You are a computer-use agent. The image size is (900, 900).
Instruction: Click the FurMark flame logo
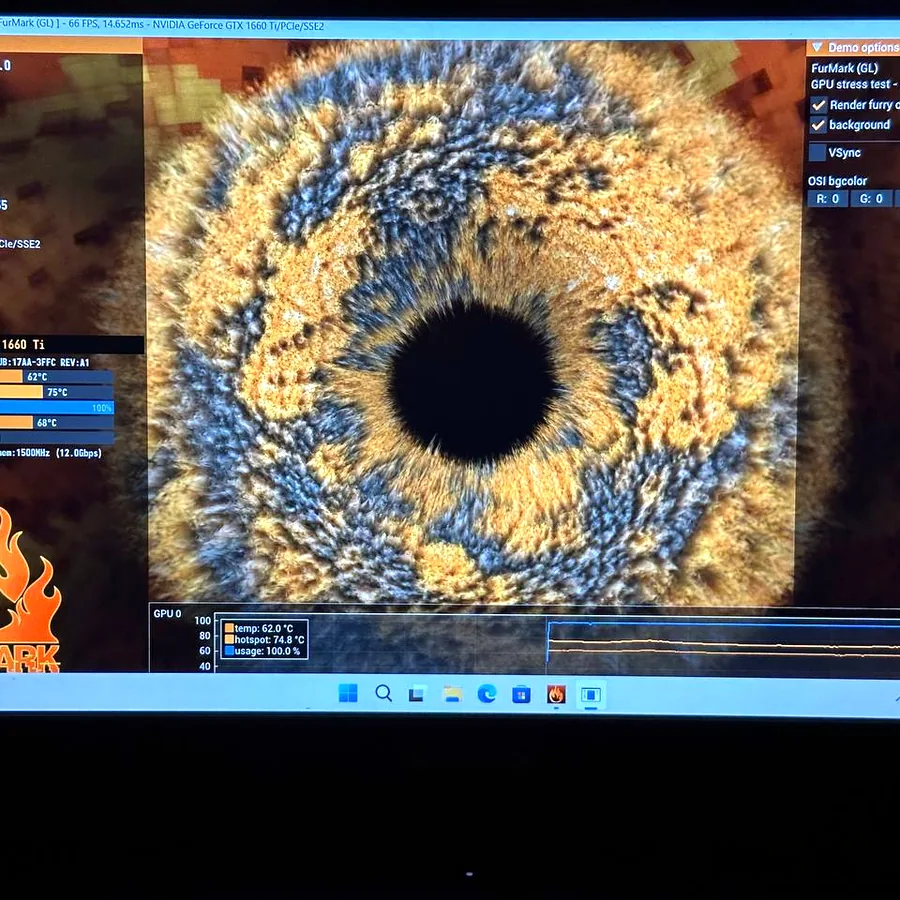coord(29,588)
